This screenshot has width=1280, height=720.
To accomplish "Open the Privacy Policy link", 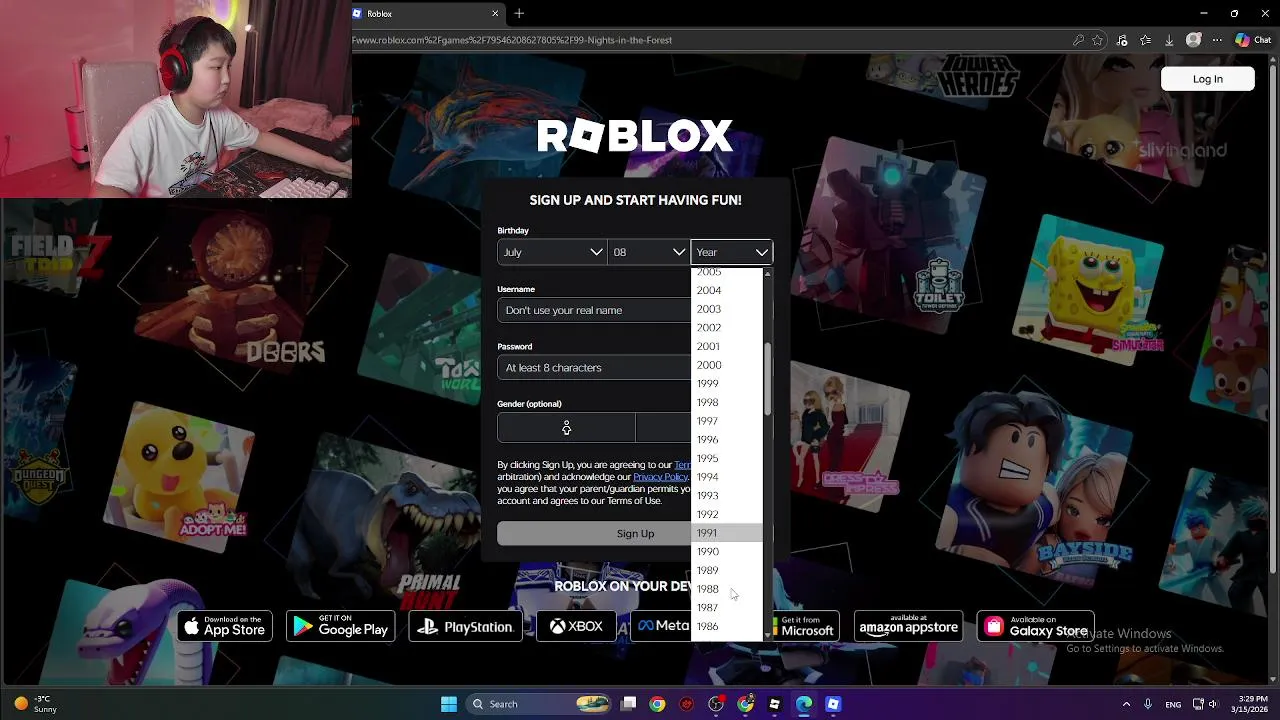I will pyautogui.click(x=661, y=477).
